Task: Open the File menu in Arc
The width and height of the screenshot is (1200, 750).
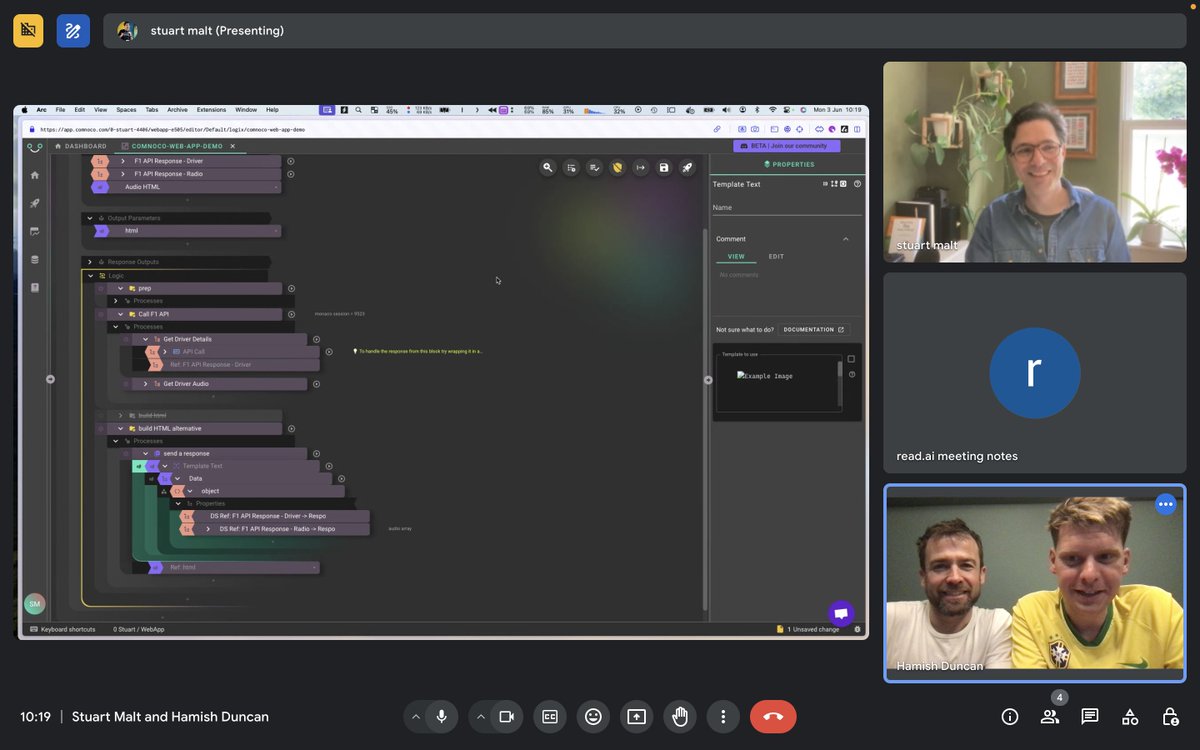Action: pyautogui.click(x=60, y=109)
